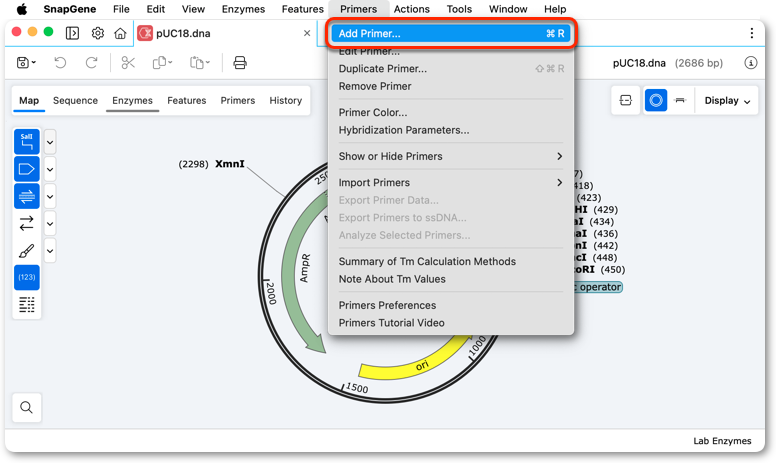Viewport: 776px width, 463px height.
Task: Expand Show or Hide Primers submenu
Action: pyautogui.click(x=451, y=156)
